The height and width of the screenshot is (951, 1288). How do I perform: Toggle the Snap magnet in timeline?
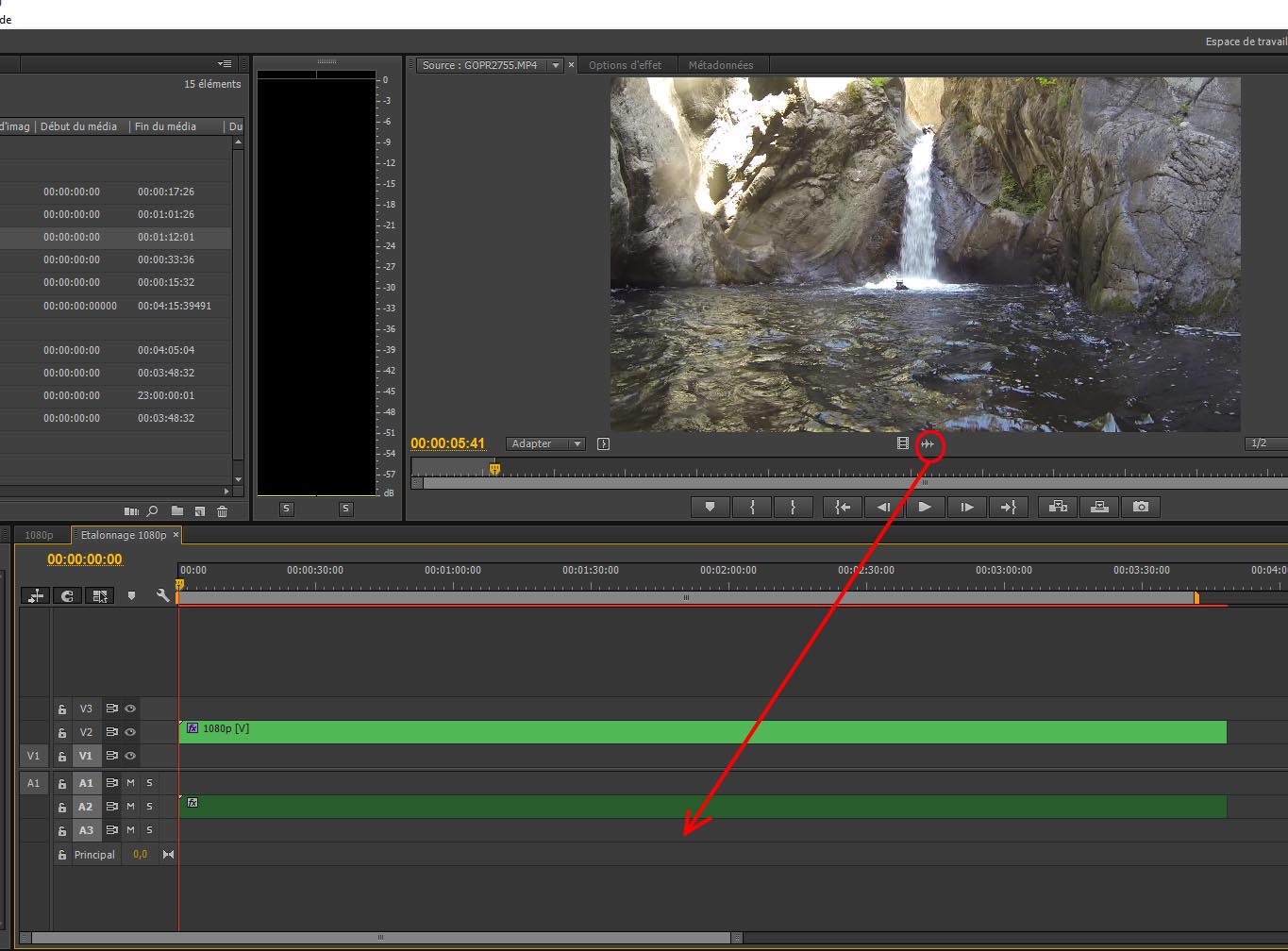(67, 595)
